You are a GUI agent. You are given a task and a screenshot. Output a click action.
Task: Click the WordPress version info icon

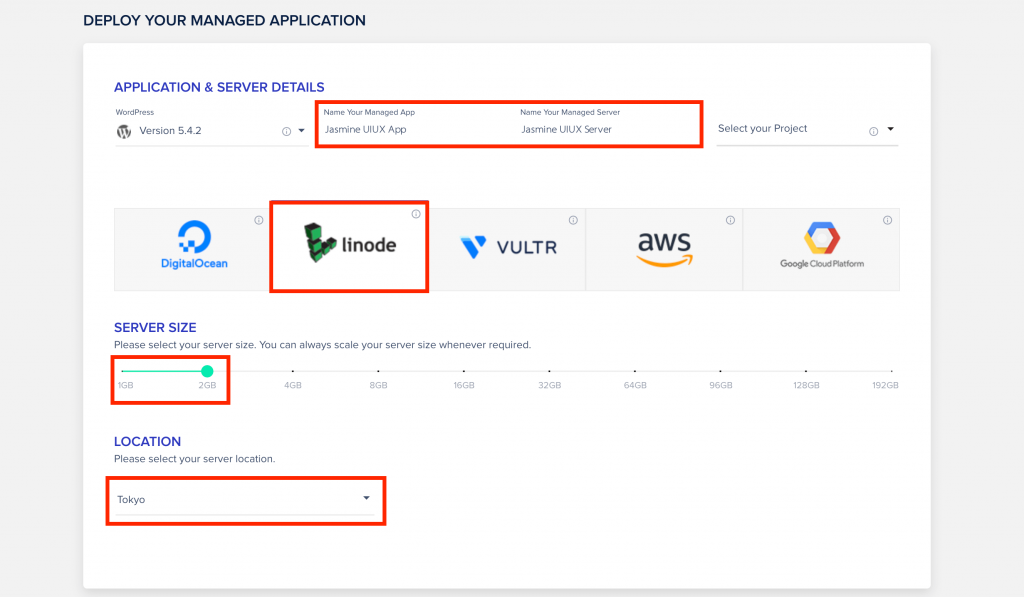click(286, 131)
